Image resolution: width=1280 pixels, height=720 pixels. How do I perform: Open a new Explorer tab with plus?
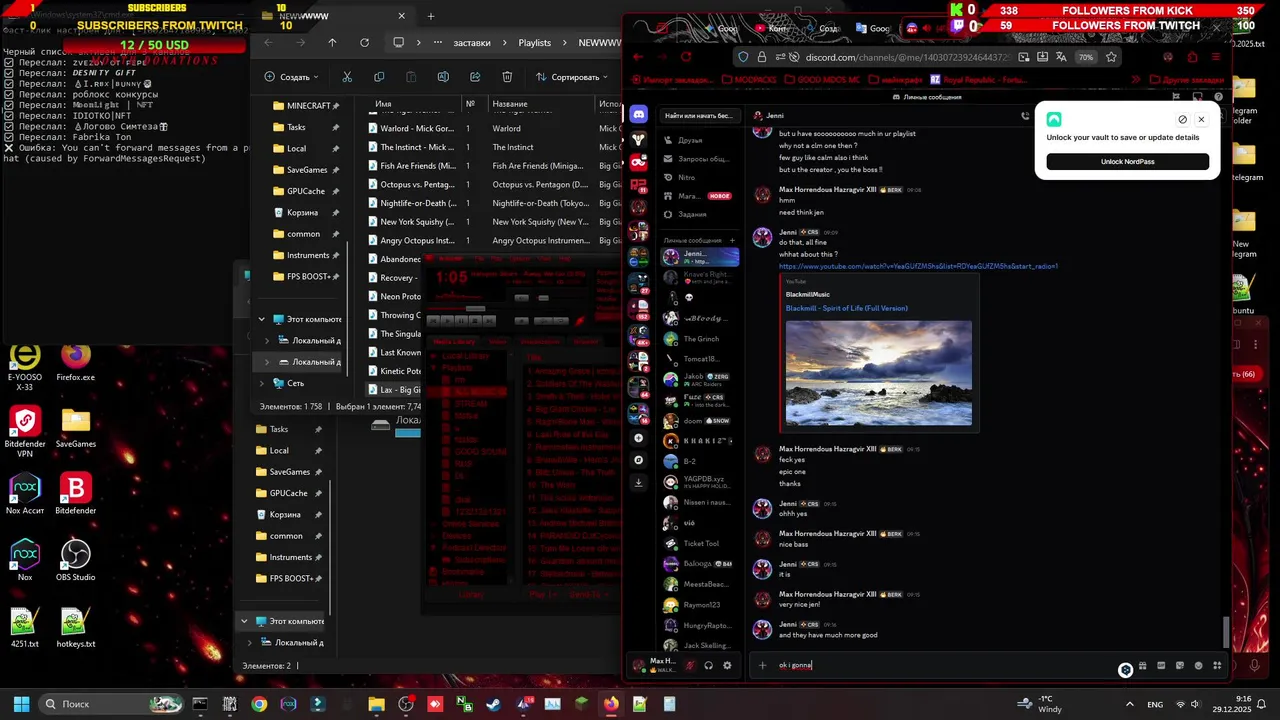[431, 16]
